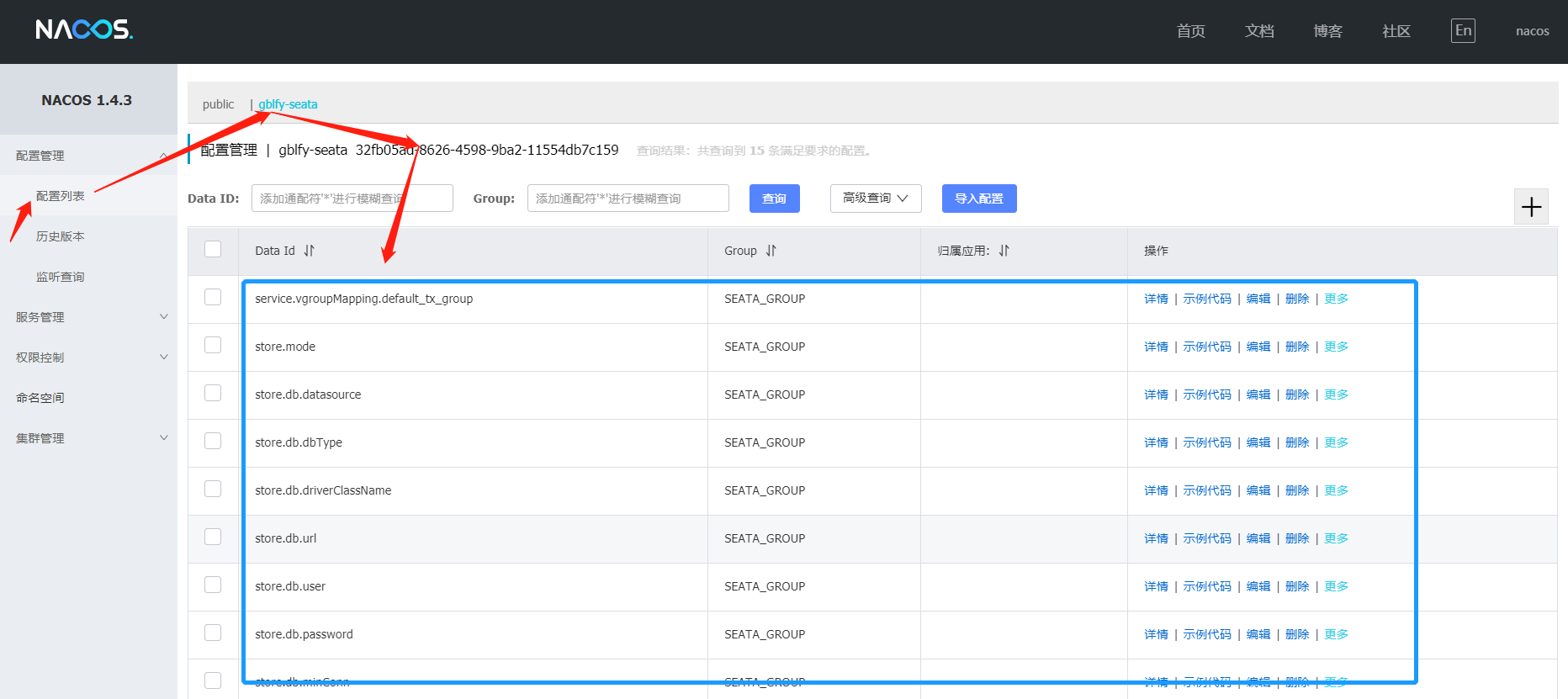This screenshot has height=699, width=1568.
Task: Check the store.db.datasource row
Action: coord(213,393)
